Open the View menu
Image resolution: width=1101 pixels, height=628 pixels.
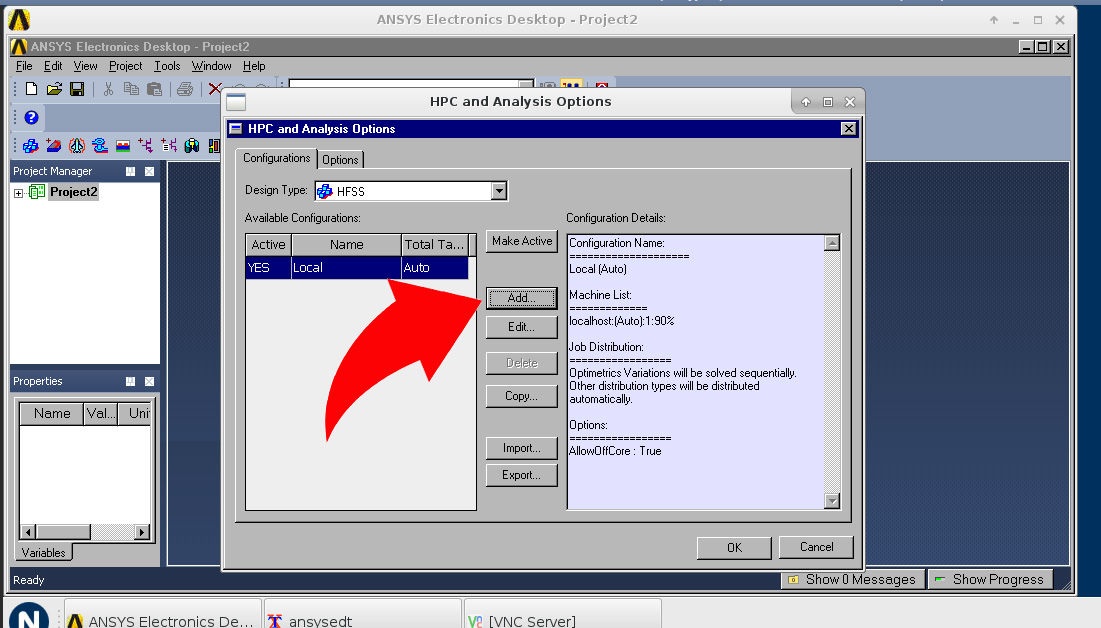pos(85,66)
